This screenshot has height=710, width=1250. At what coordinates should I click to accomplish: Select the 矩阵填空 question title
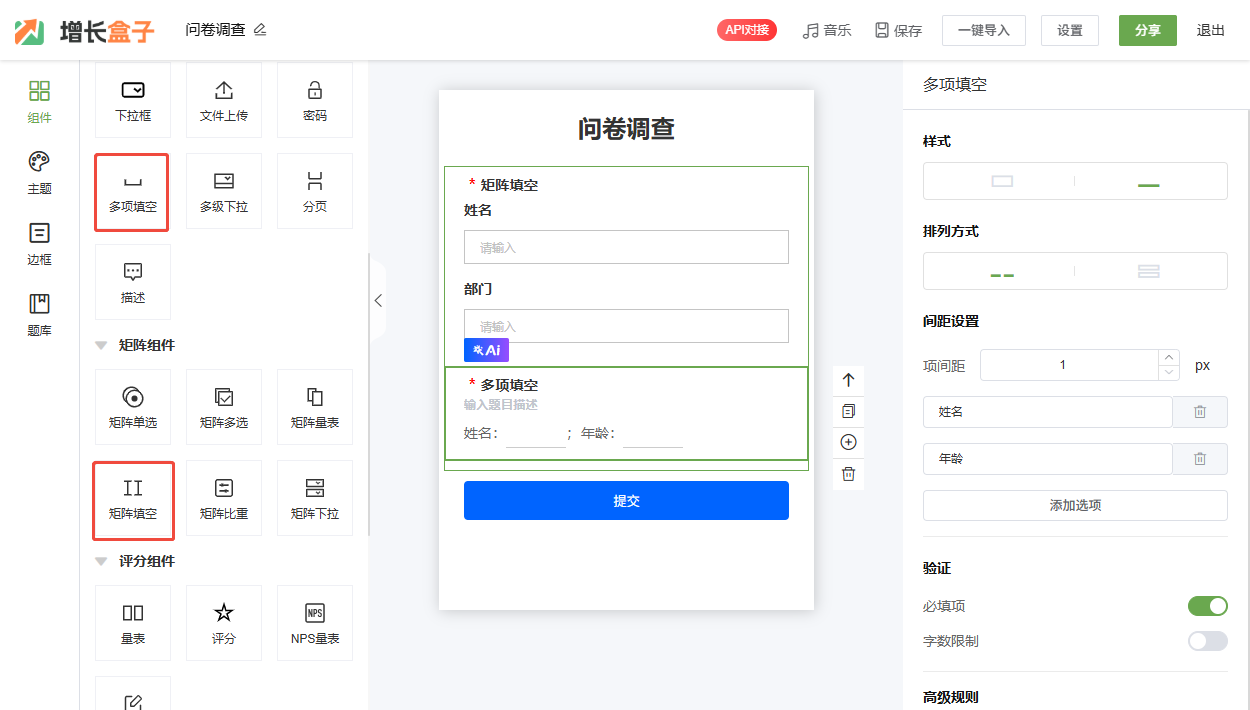[x=509, y=185]
